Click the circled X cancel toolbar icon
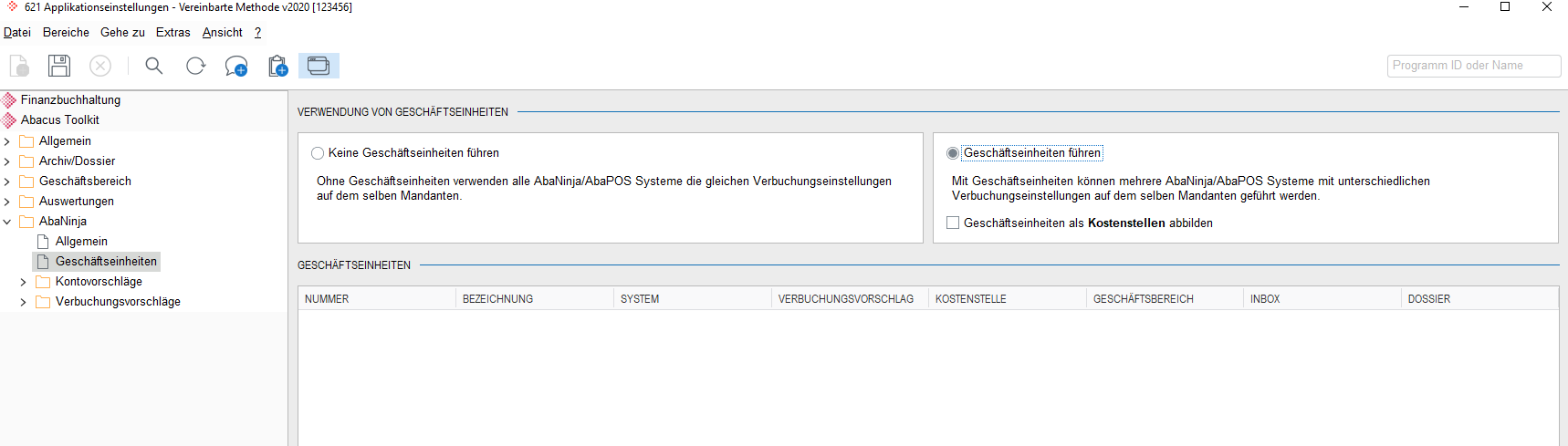This screenshot has width=1568, height=446. (x=100, y=66)
